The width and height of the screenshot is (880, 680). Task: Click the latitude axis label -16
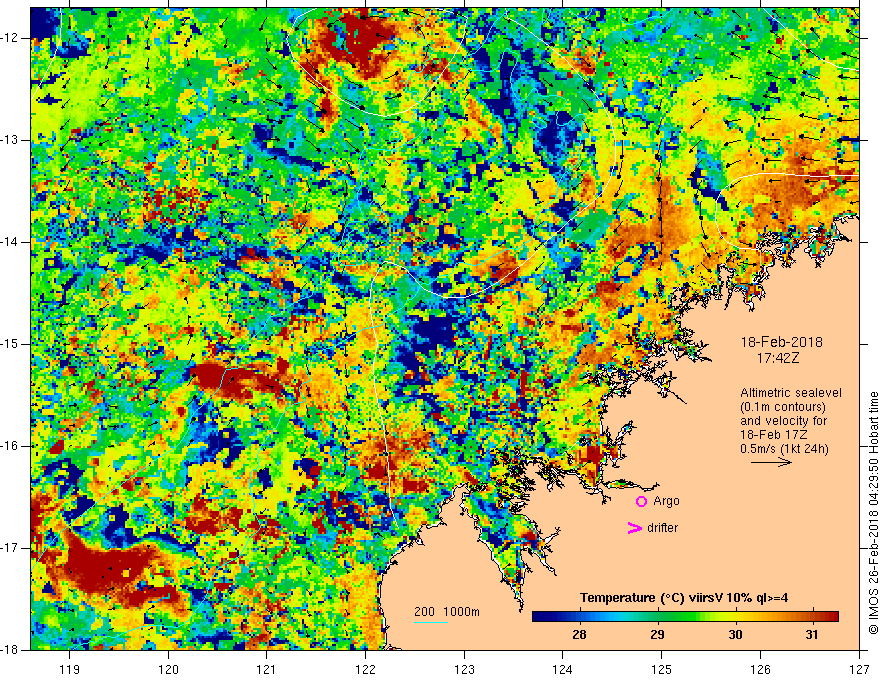(11, 447)
